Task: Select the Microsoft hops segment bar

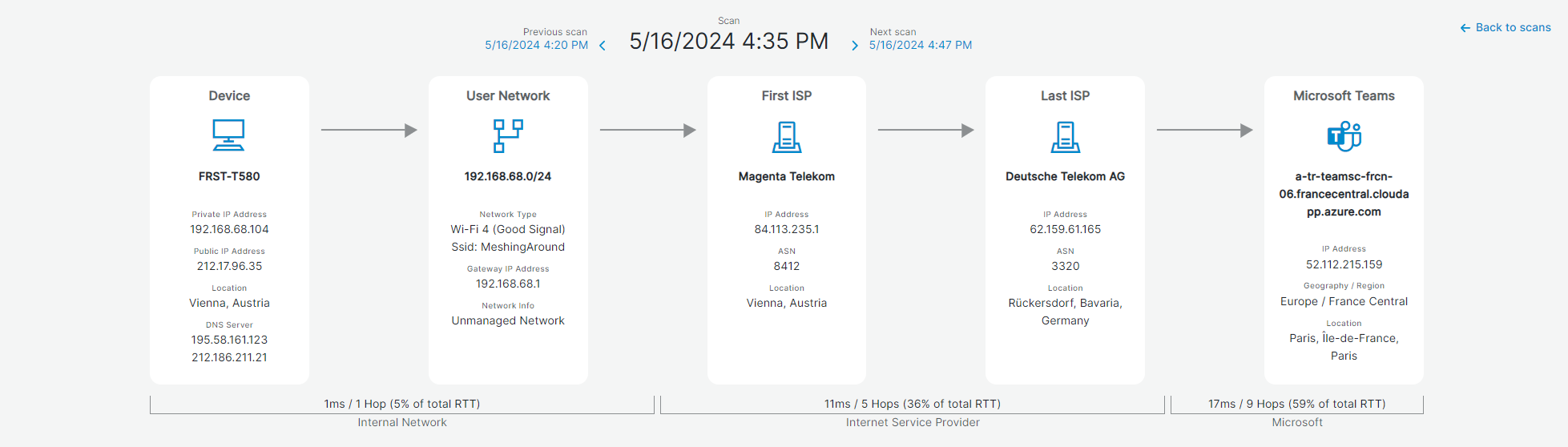Action: tap(1297, 405)
